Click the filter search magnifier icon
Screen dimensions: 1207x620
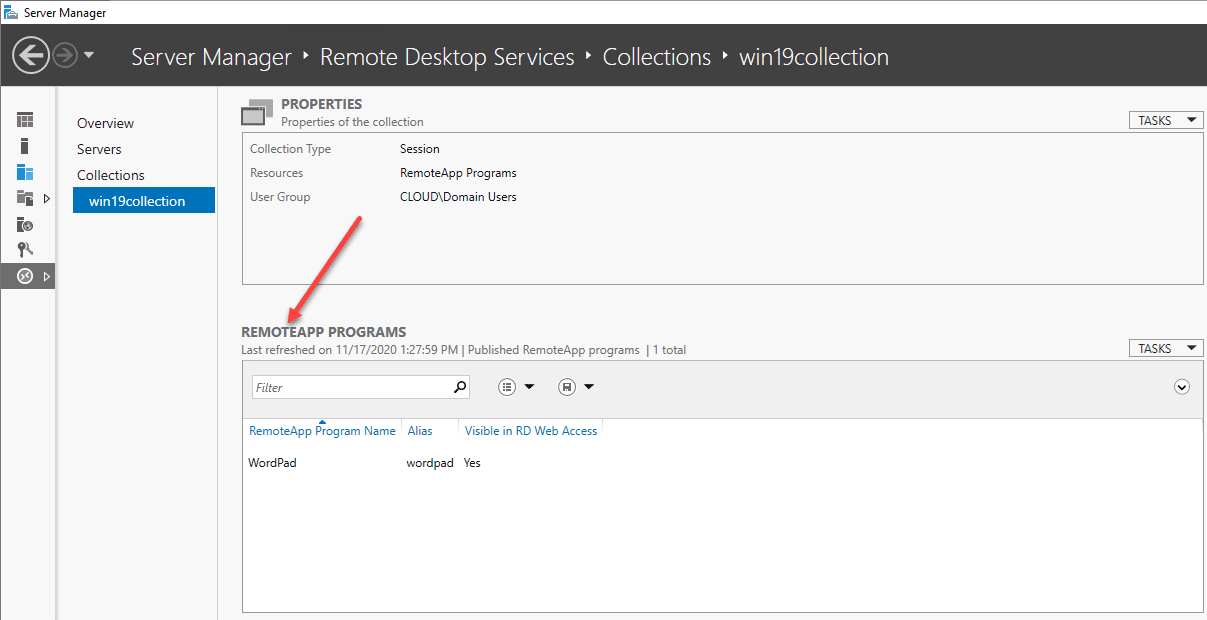point(460,387)
